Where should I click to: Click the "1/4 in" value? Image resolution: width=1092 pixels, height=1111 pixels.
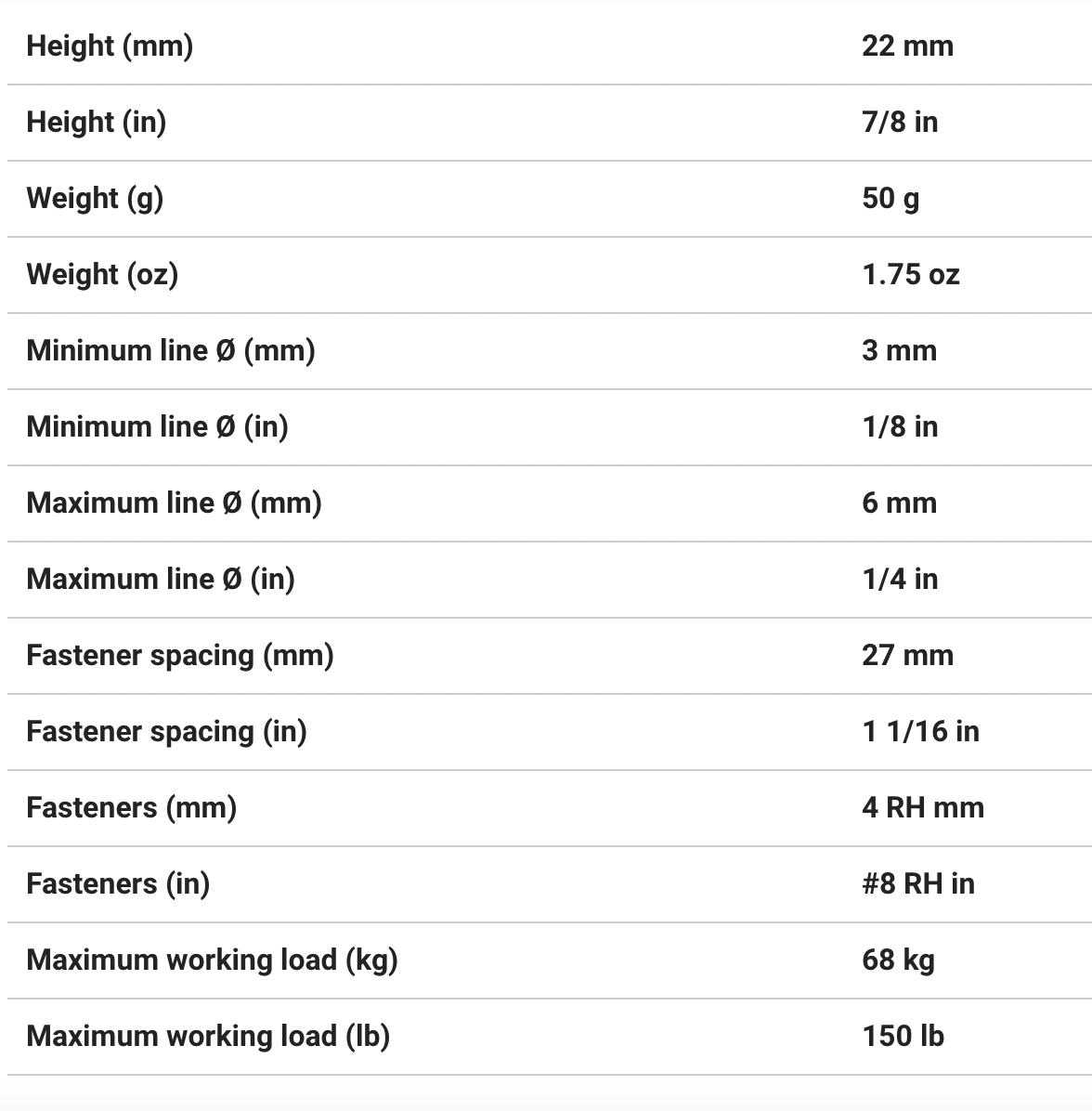899,579
